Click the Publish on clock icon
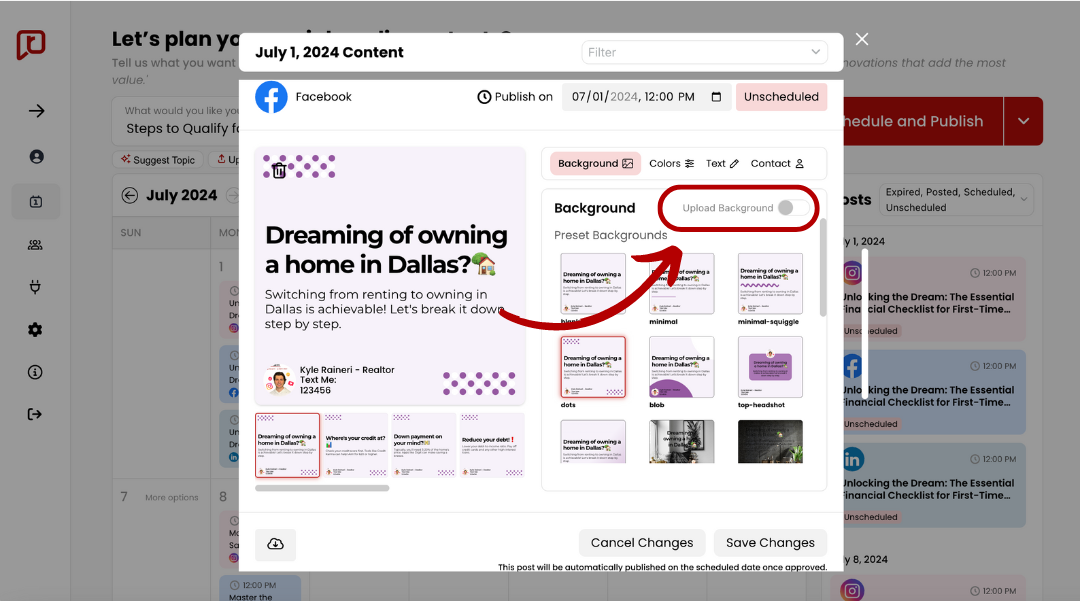Image resolution: width=1080 pixels, height=601 pixels. pos(484,97)
